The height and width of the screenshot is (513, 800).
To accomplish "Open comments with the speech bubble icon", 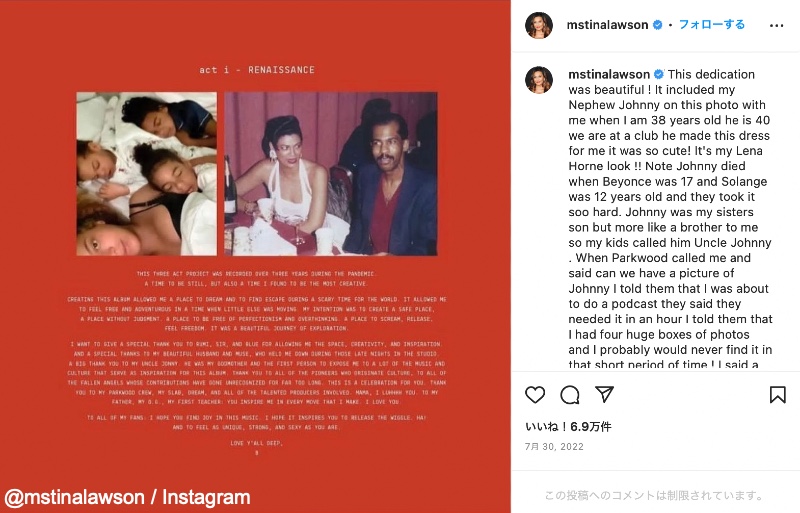I will (569, 395).
